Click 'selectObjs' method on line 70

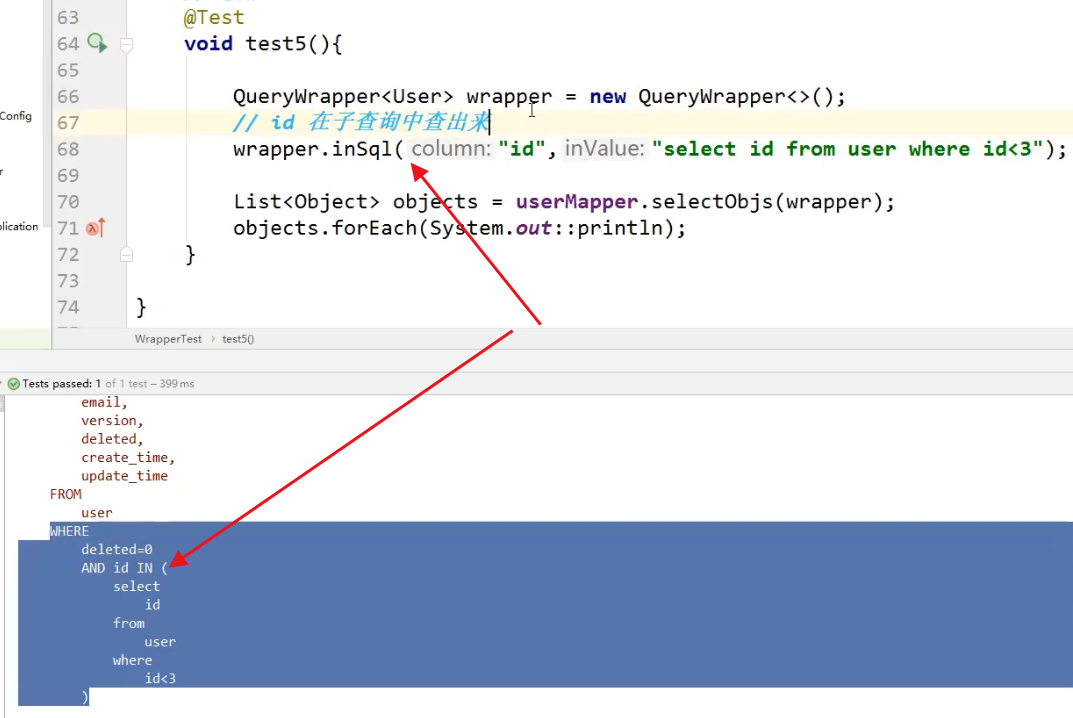click(712, 202)
